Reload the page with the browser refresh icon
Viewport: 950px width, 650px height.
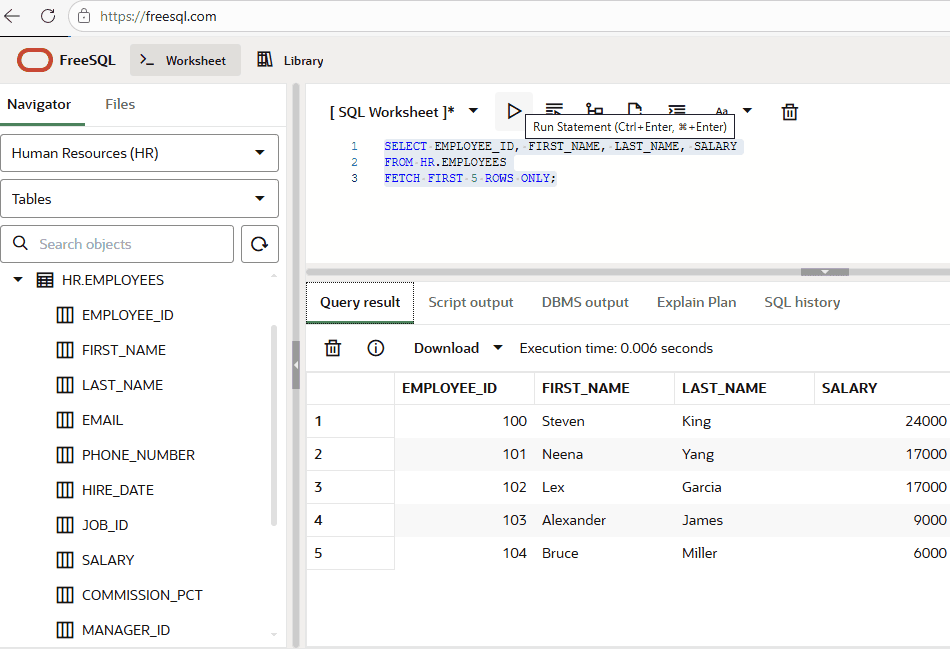coord(48,16)
